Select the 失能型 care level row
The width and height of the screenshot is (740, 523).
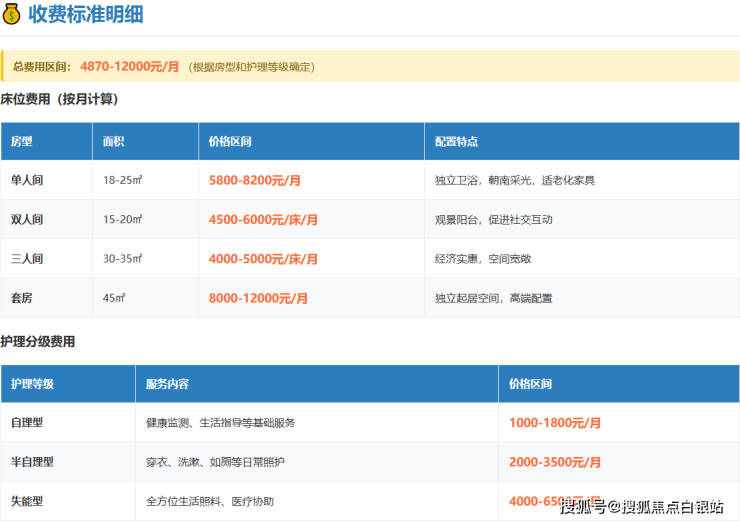click(27, 501)
